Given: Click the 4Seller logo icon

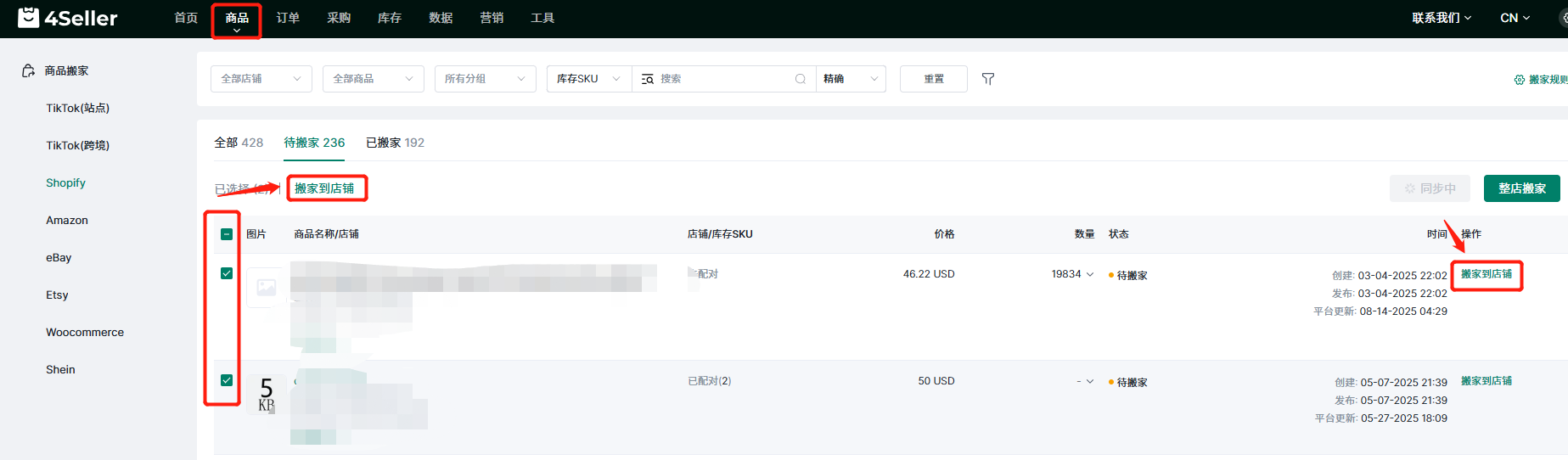Looking at the screenshot, I should point(28,18).
